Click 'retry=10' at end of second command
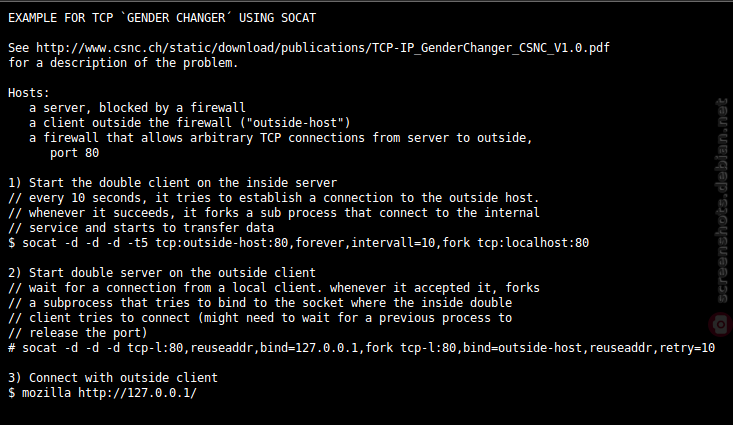733x425 pixels. coord(687,347)
